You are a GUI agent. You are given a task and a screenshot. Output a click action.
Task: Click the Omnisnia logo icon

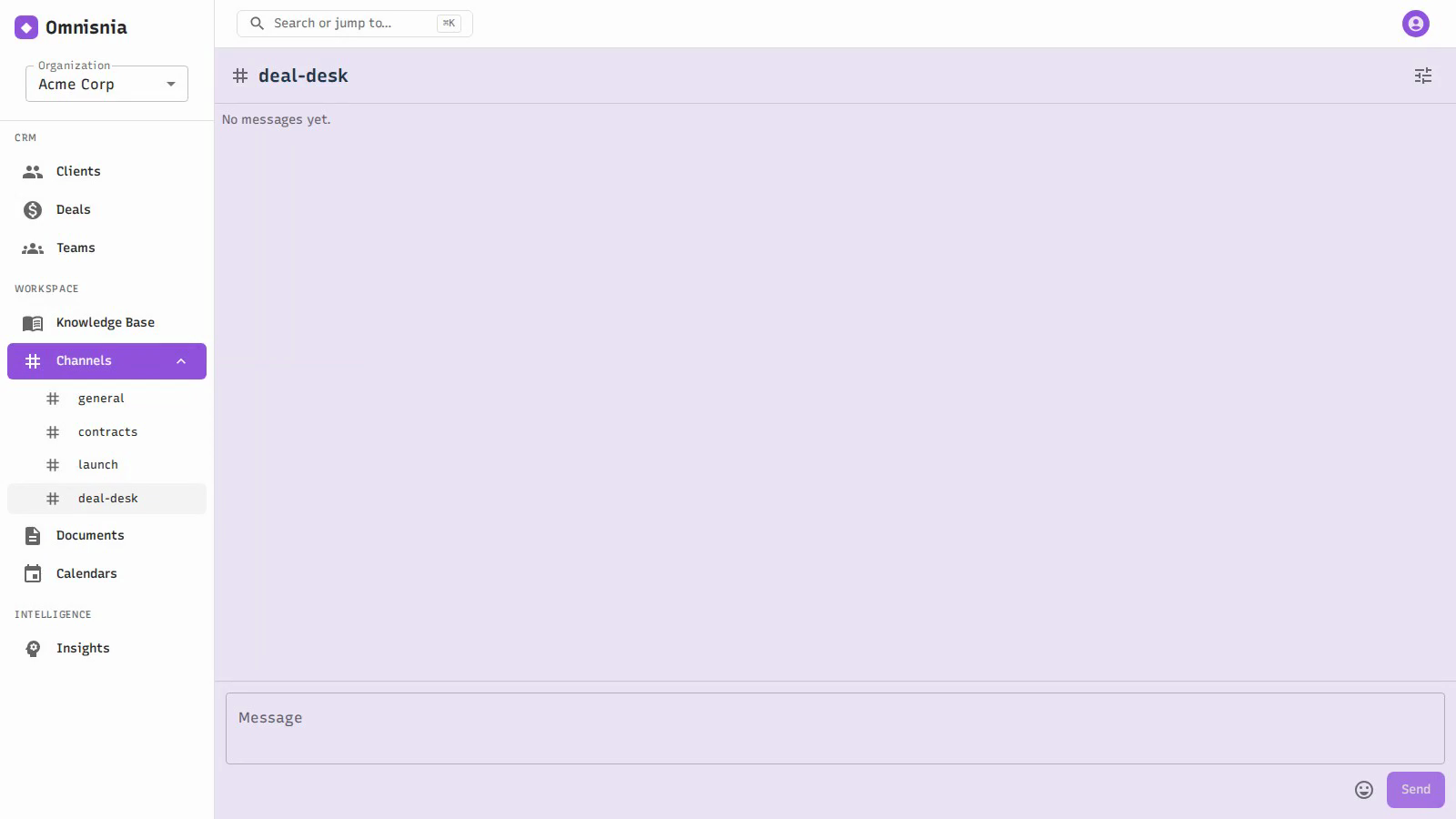[26, 27]
